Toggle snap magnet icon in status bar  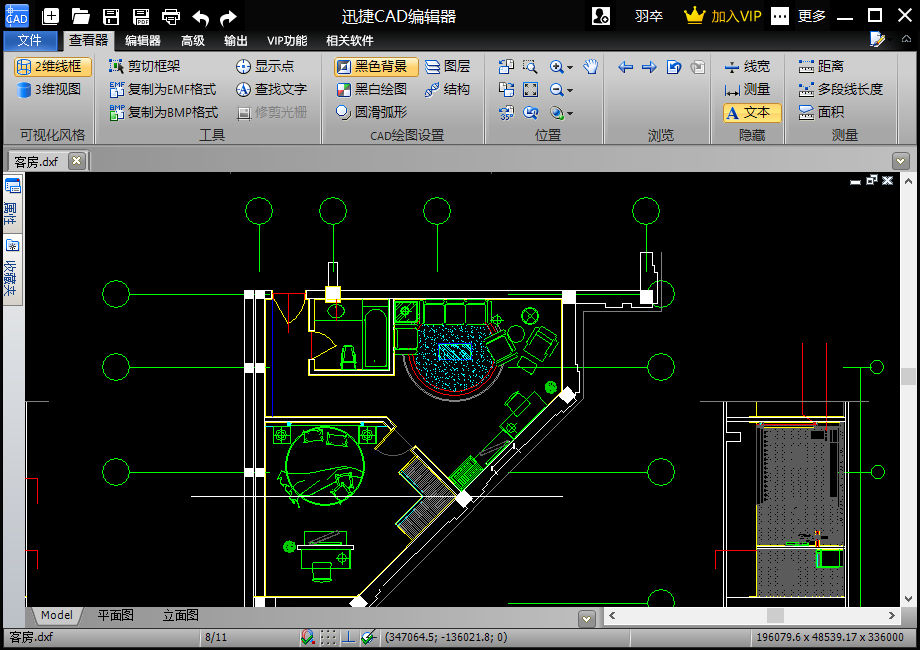(x=308, y=637)
